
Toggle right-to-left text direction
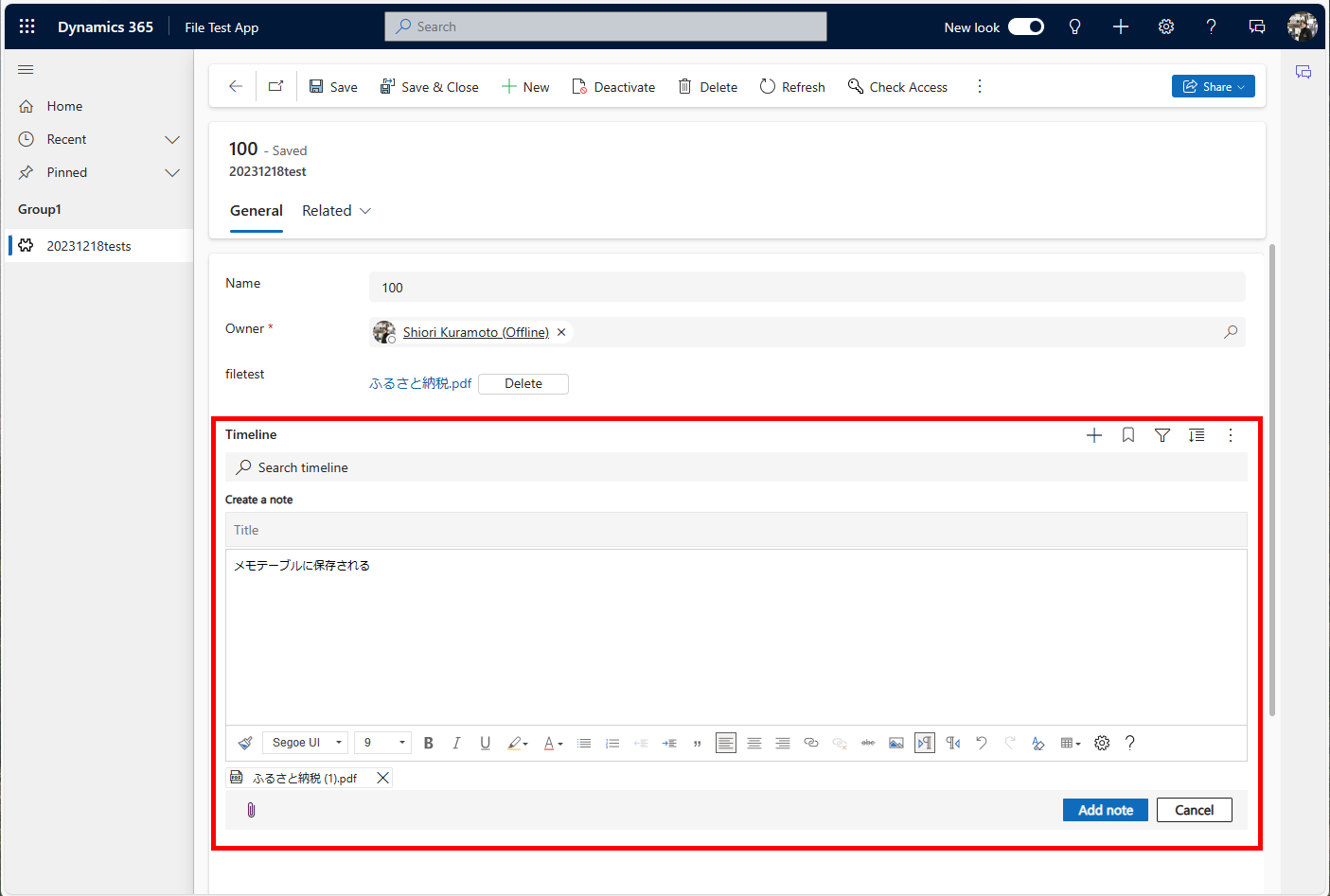953,743
